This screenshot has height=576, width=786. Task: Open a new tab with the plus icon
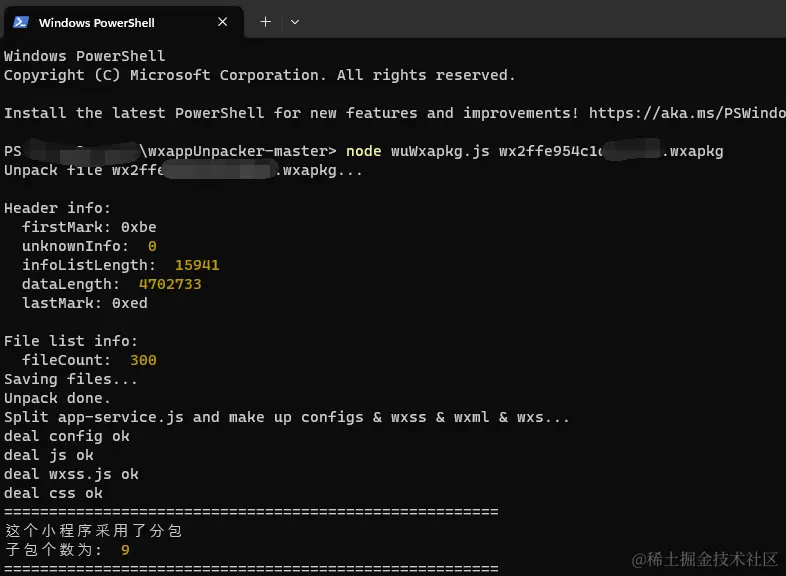(x=266, y=22)
